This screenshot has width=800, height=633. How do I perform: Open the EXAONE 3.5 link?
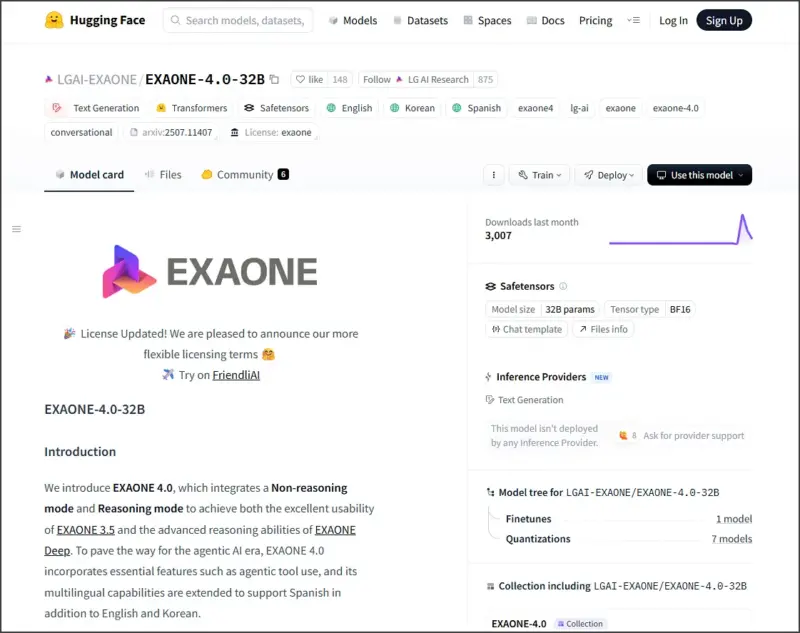86,530
